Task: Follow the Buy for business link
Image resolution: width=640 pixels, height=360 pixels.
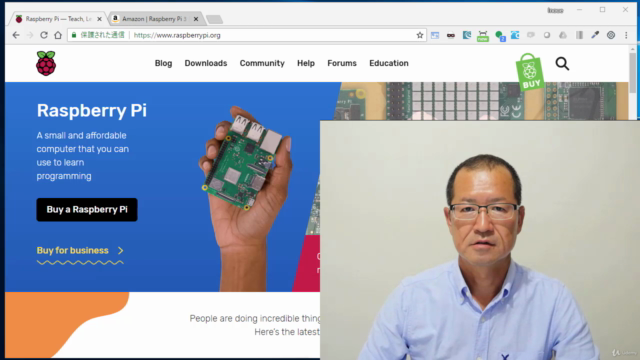Action: pos(73,251)
